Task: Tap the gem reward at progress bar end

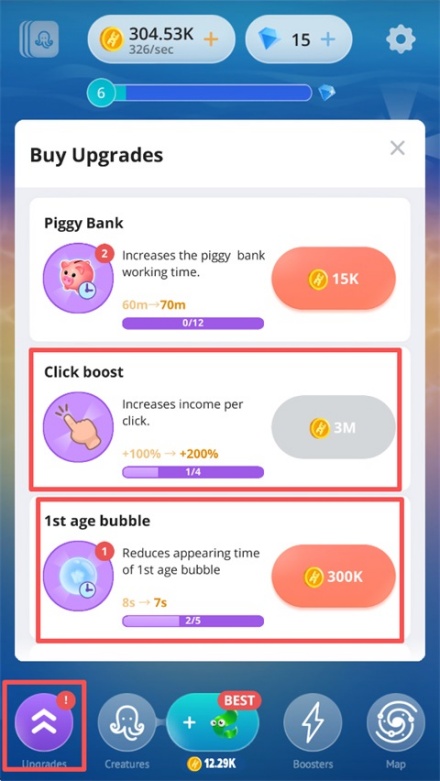Action: (x=327, y=93)
